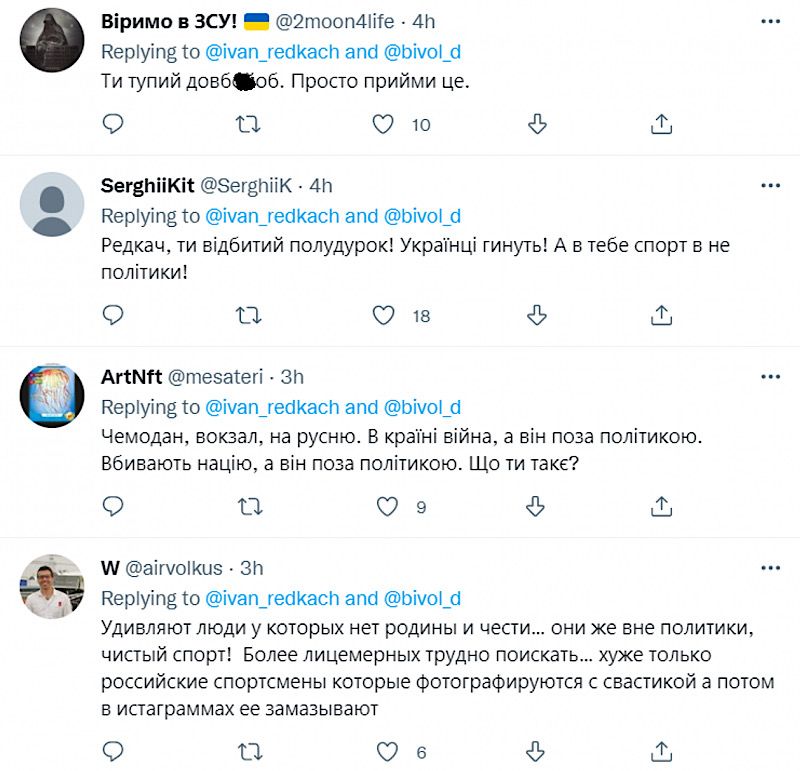Download the airvolkus tweet via arrow icon
Viewport: 800px width, 771px height.
pos(537,750)
